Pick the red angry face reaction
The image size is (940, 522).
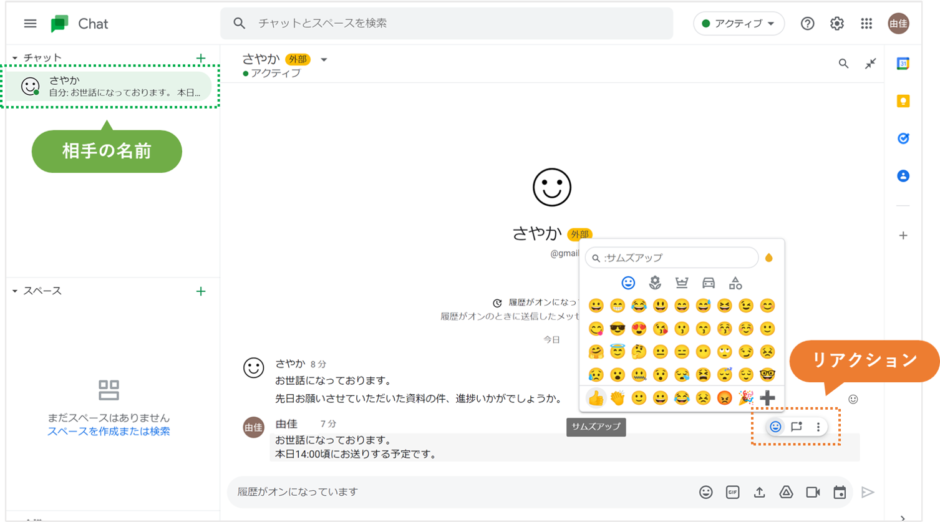pos(724,398)
